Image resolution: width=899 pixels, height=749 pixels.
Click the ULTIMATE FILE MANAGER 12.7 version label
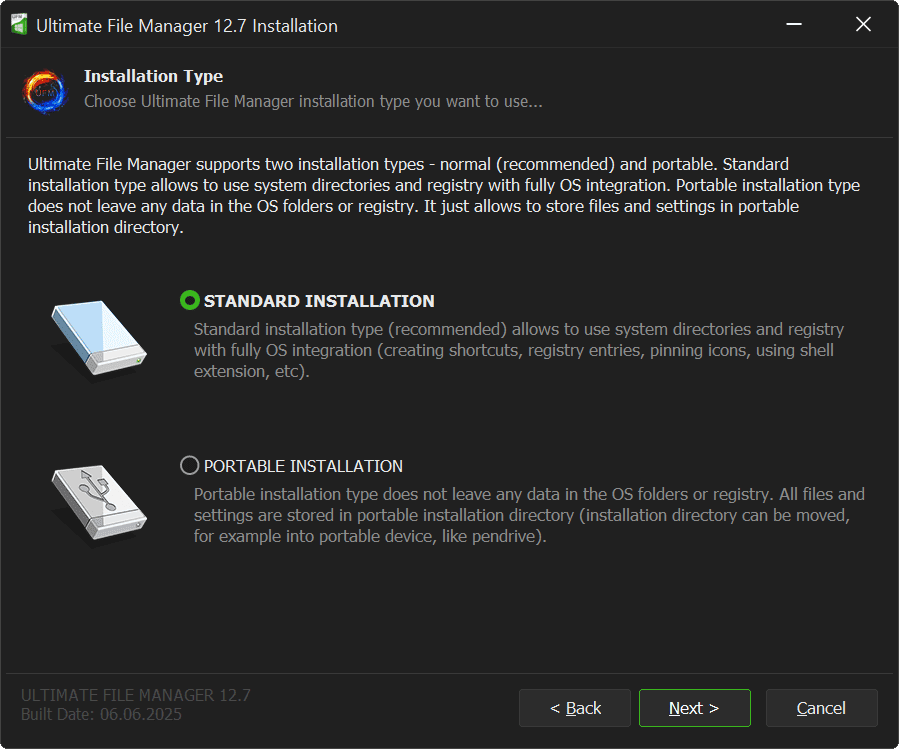[135, 695]
